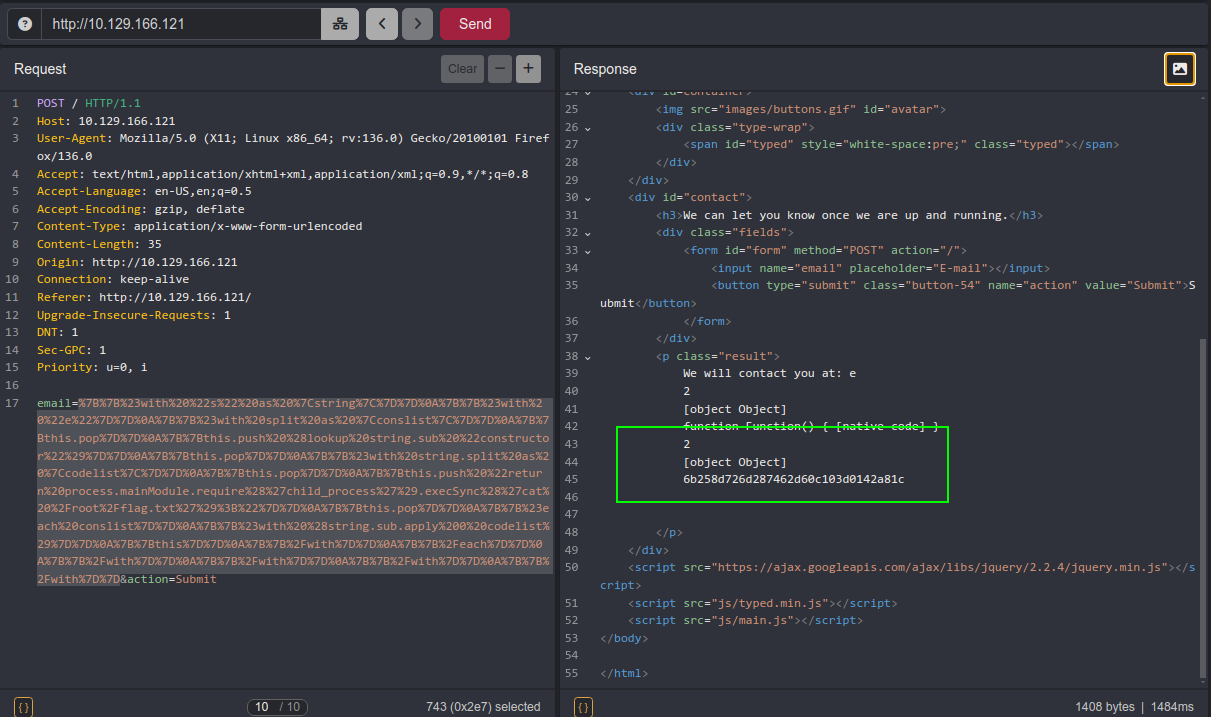
Task: Click the Content-Type header line
Action: pyautogui.click(x=200, y=226)
